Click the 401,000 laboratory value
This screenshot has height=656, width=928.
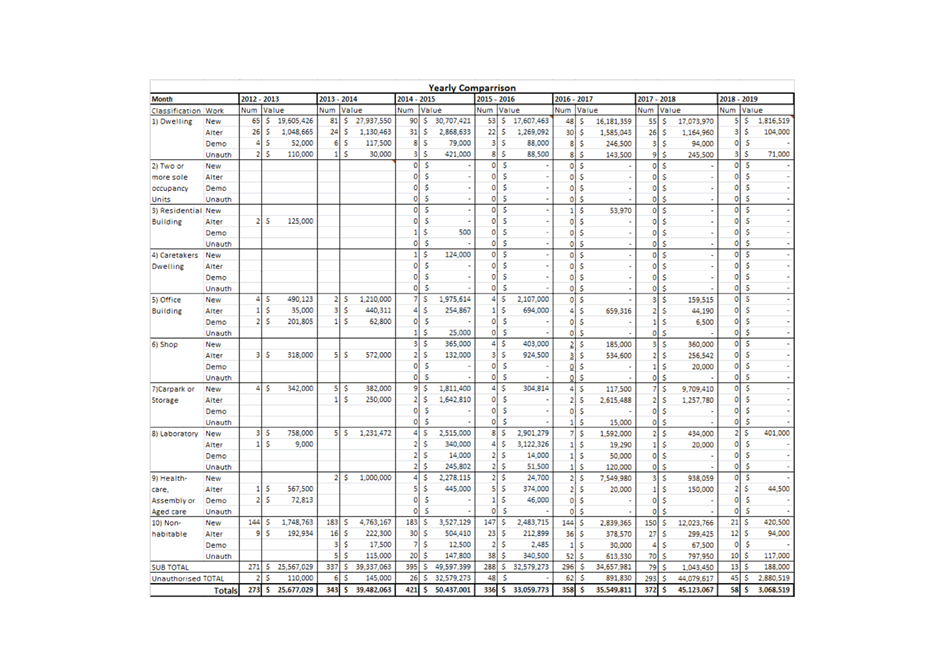(776, 433)
